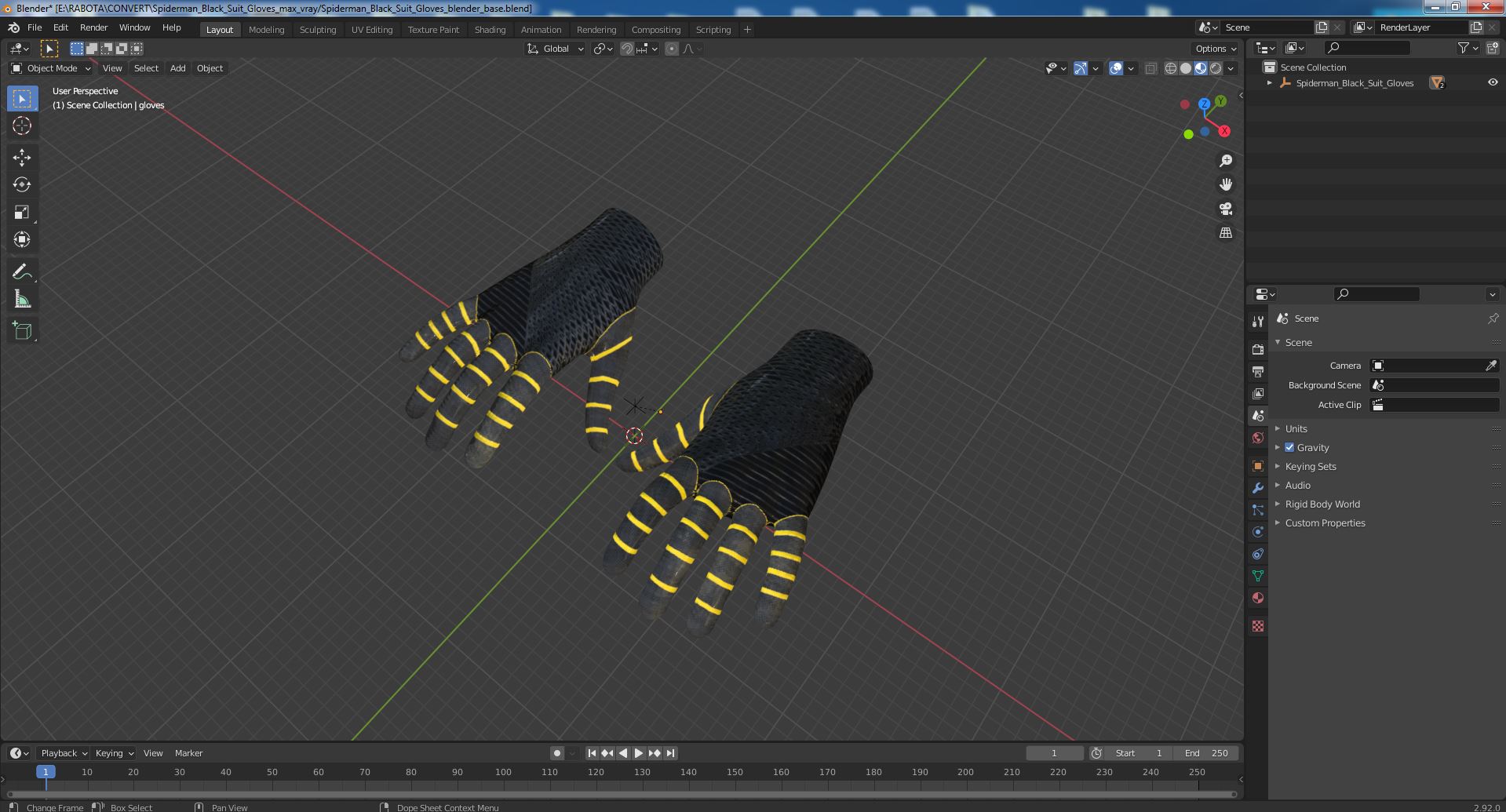Click the Camera eyedropper button
This screenshot has width=1506, height=812.
click(x=1491, y=366)
